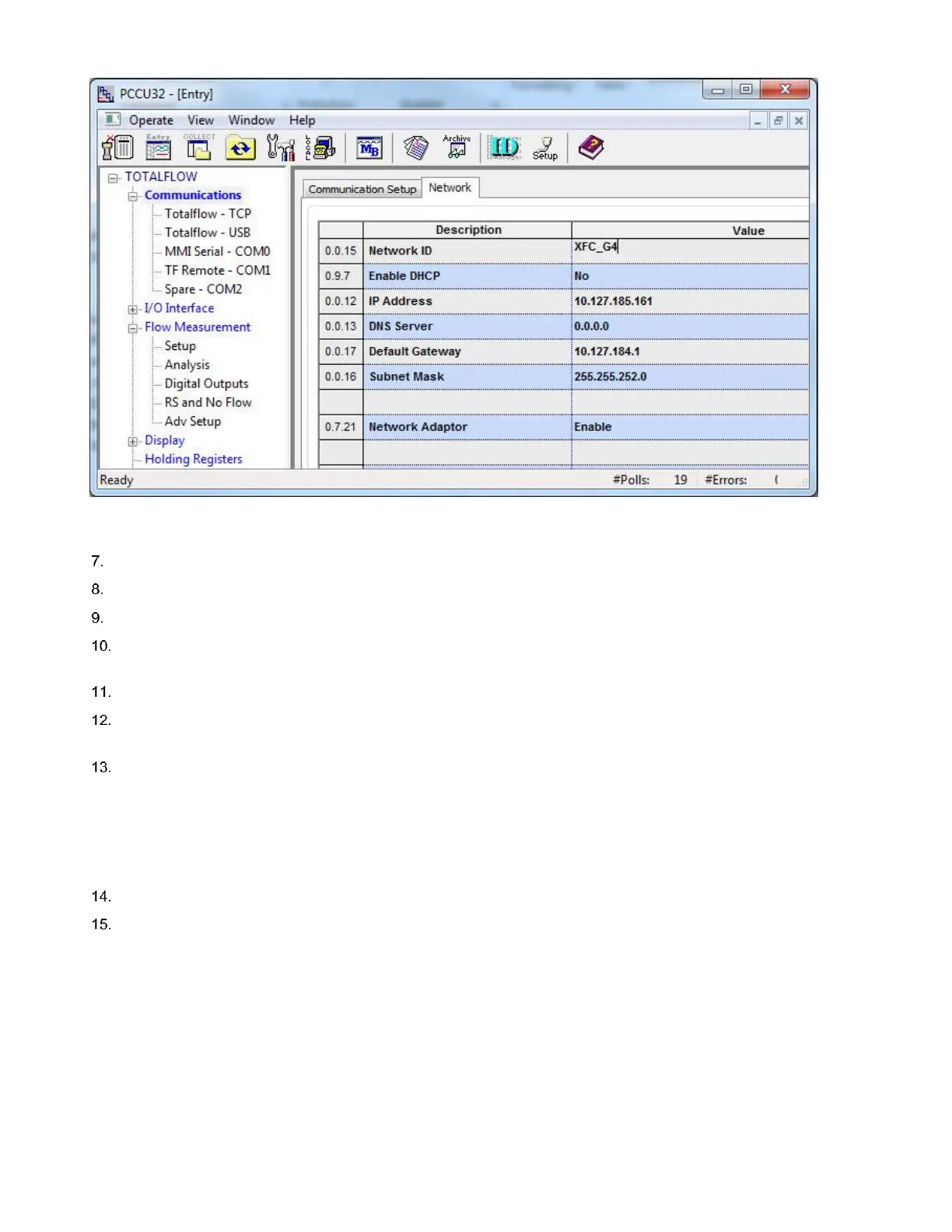Click the DNS Server value 0.0.0.0
This screenshot has height=1232, width=952.
point(690,327)
